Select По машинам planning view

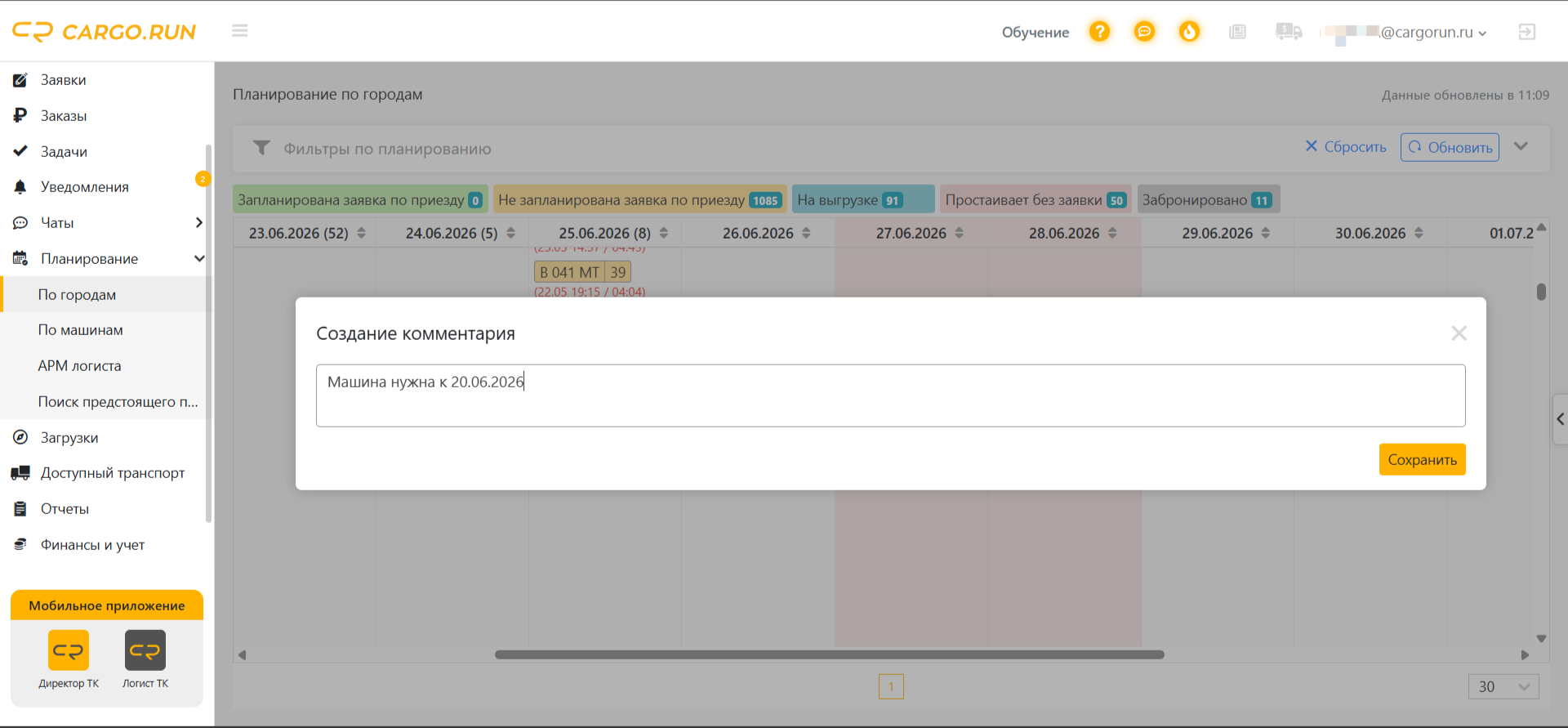coord(80,330)
